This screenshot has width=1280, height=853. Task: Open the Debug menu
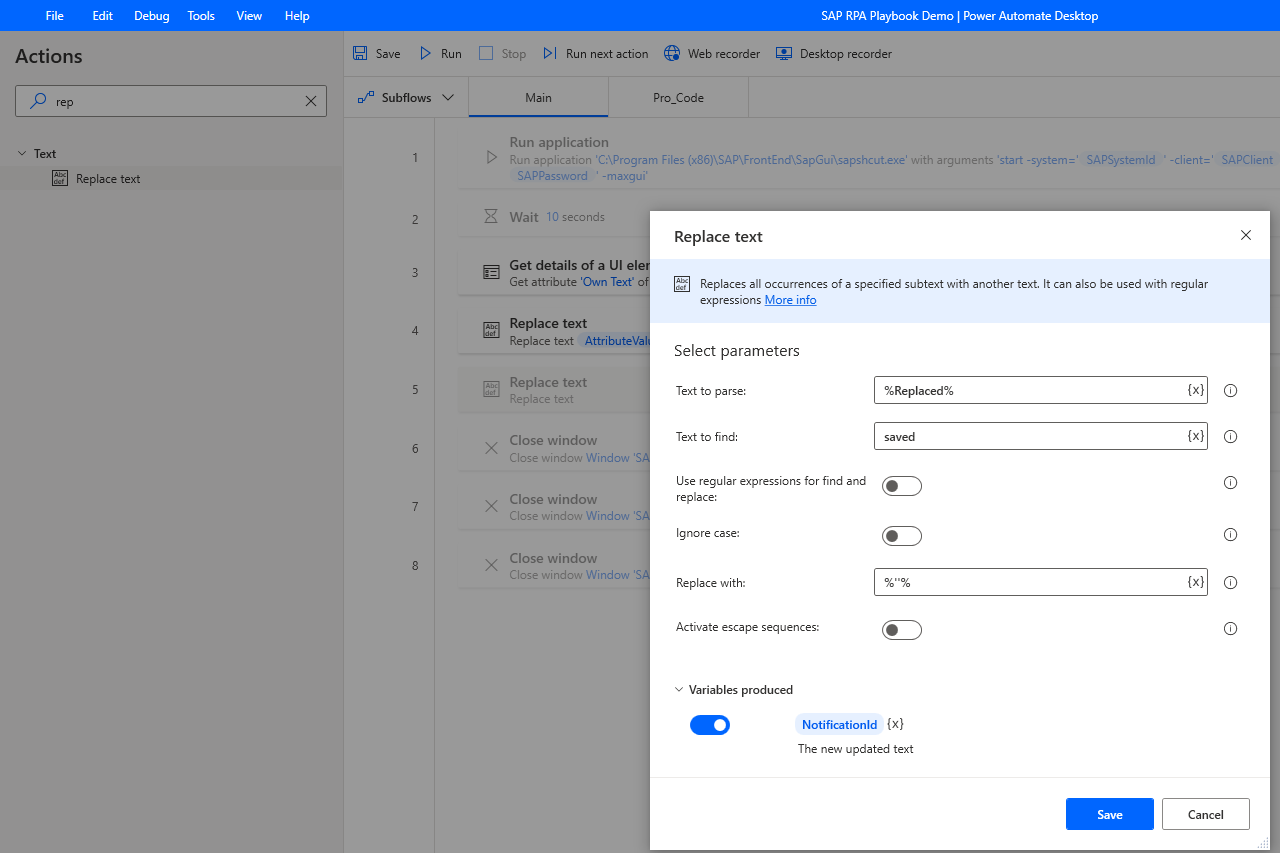(151, 15)
